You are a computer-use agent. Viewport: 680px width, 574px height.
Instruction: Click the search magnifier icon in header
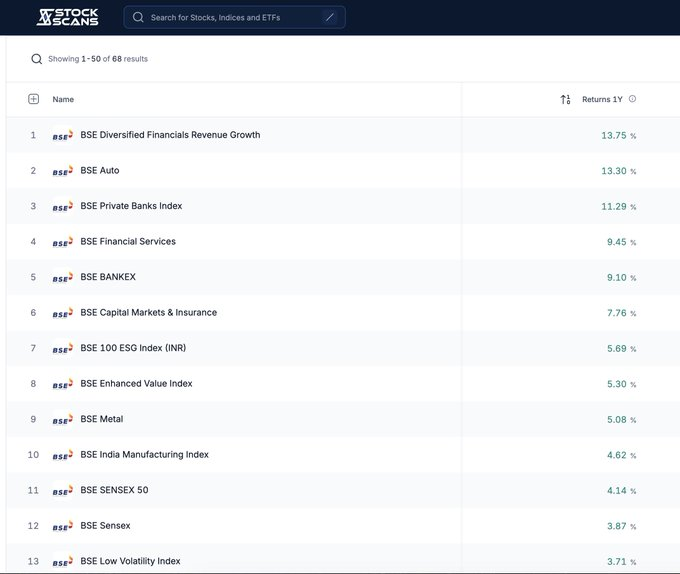click(138, 17)
